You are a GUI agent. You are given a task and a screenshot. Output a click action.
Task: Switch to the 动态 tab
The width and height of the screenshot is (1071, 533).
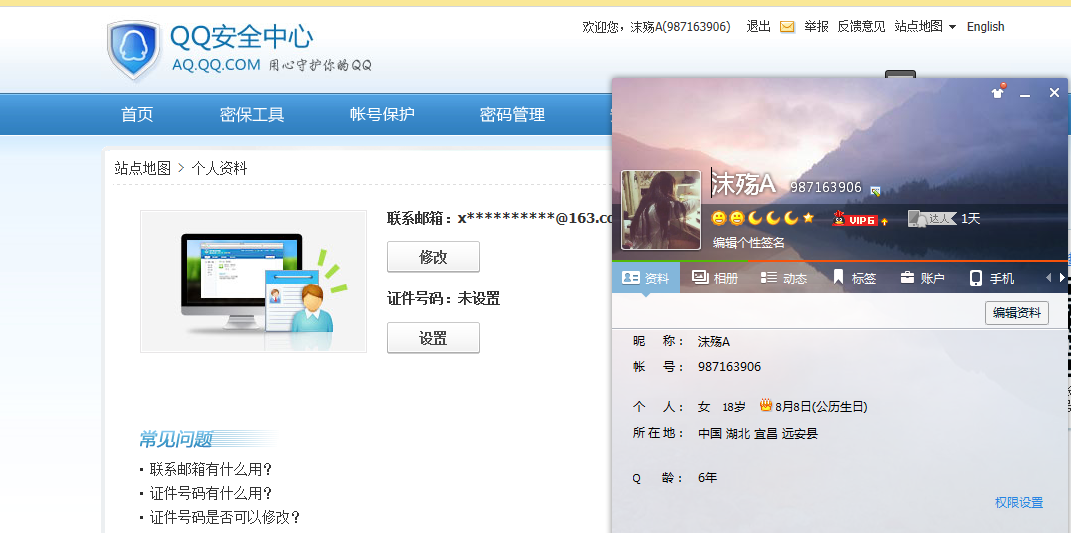point(783,278)
